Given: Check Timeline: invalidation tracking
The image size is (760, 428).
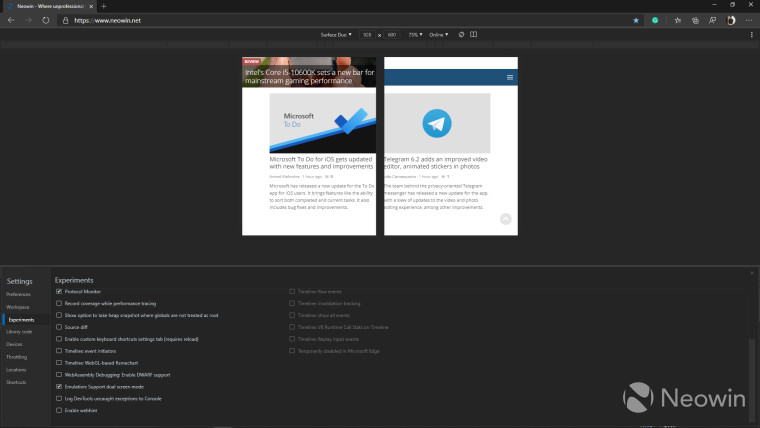Looking at the screenshot, I should pyautogui.click(x=292, y=303).
